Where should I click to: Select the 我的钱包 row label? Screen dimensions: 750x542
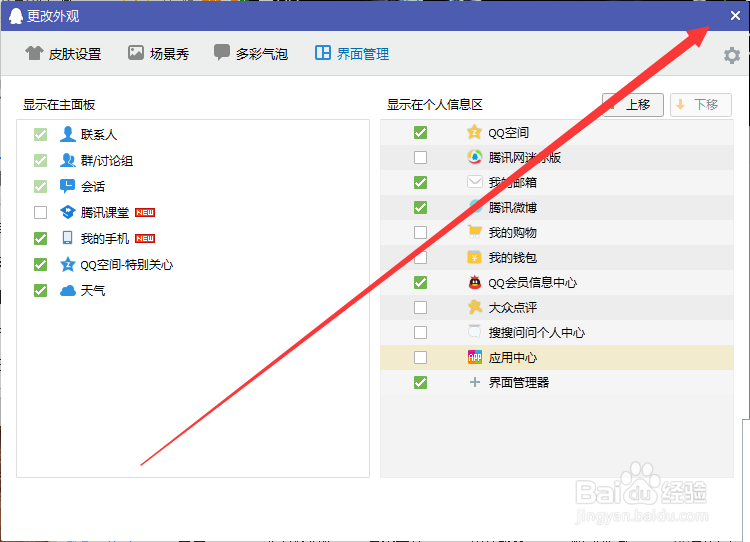[x=512, y=258]
